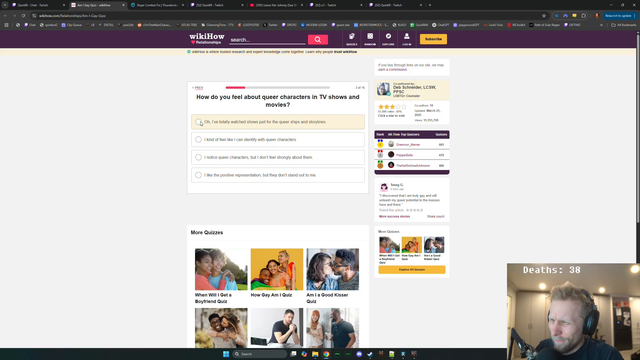Select "identify with queer characters" radio option
Image resolution: width=640 pixels, height=360 pixels.
click(x=198, y=140)
